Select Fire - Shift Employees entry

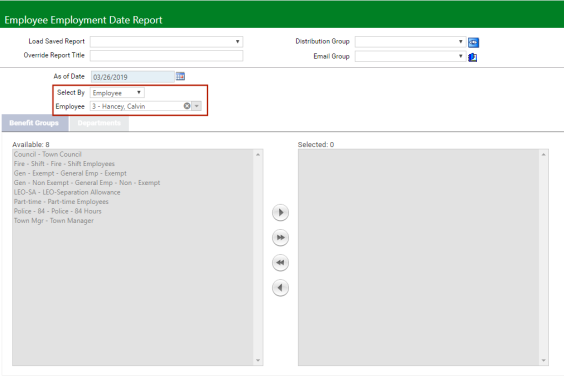64,164
